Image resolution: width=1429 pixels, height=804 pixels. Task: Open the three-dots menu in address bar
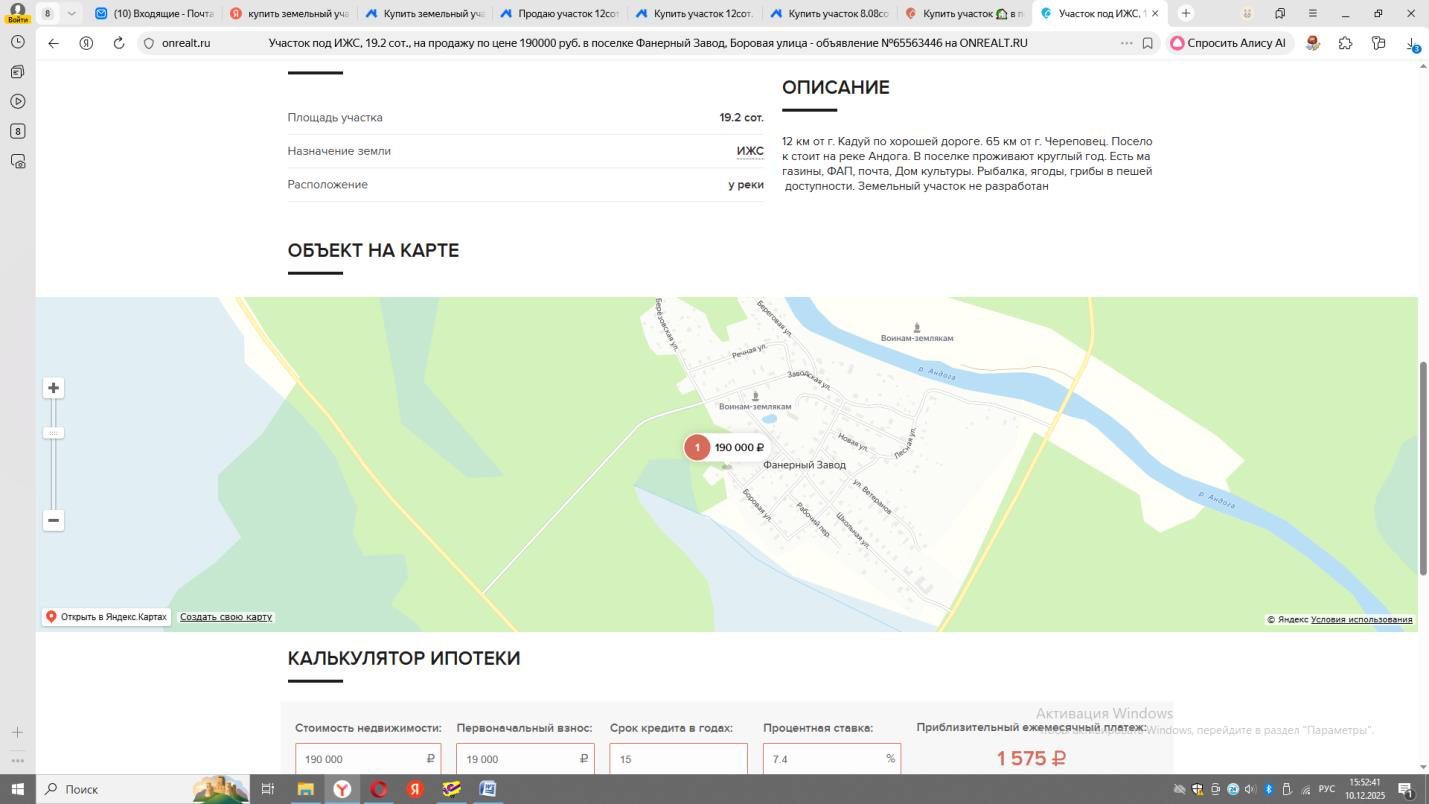point(1126,43)
